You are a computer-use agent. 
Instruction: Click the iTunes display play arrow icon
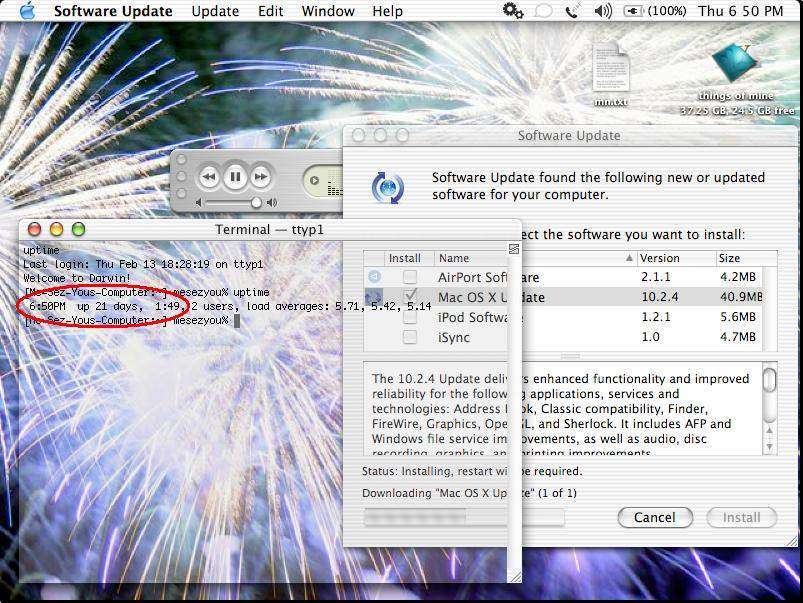pyautogui.click(x=314, y=180)
